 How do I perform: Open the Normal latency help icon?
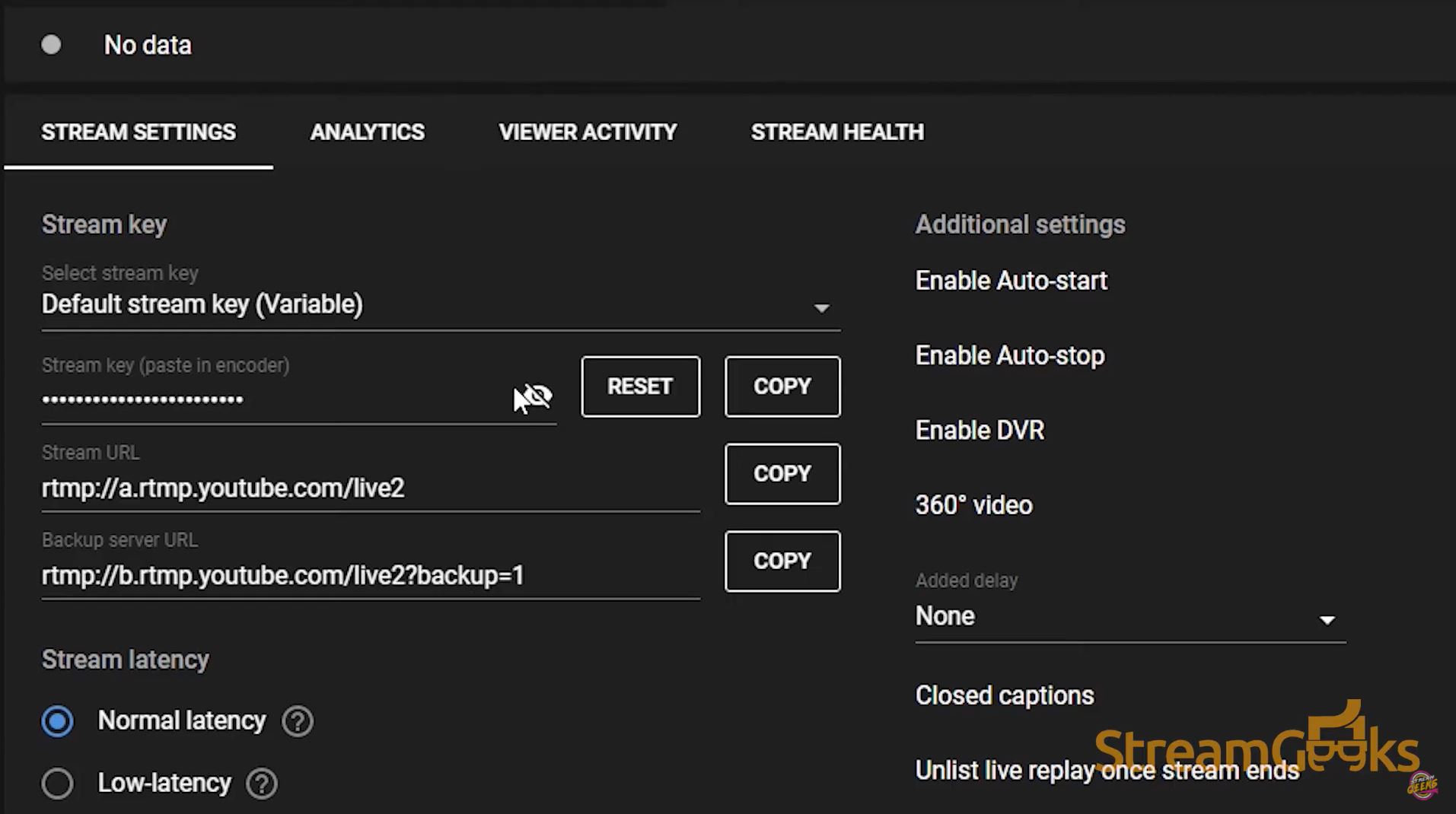click(x=298, y=720)
